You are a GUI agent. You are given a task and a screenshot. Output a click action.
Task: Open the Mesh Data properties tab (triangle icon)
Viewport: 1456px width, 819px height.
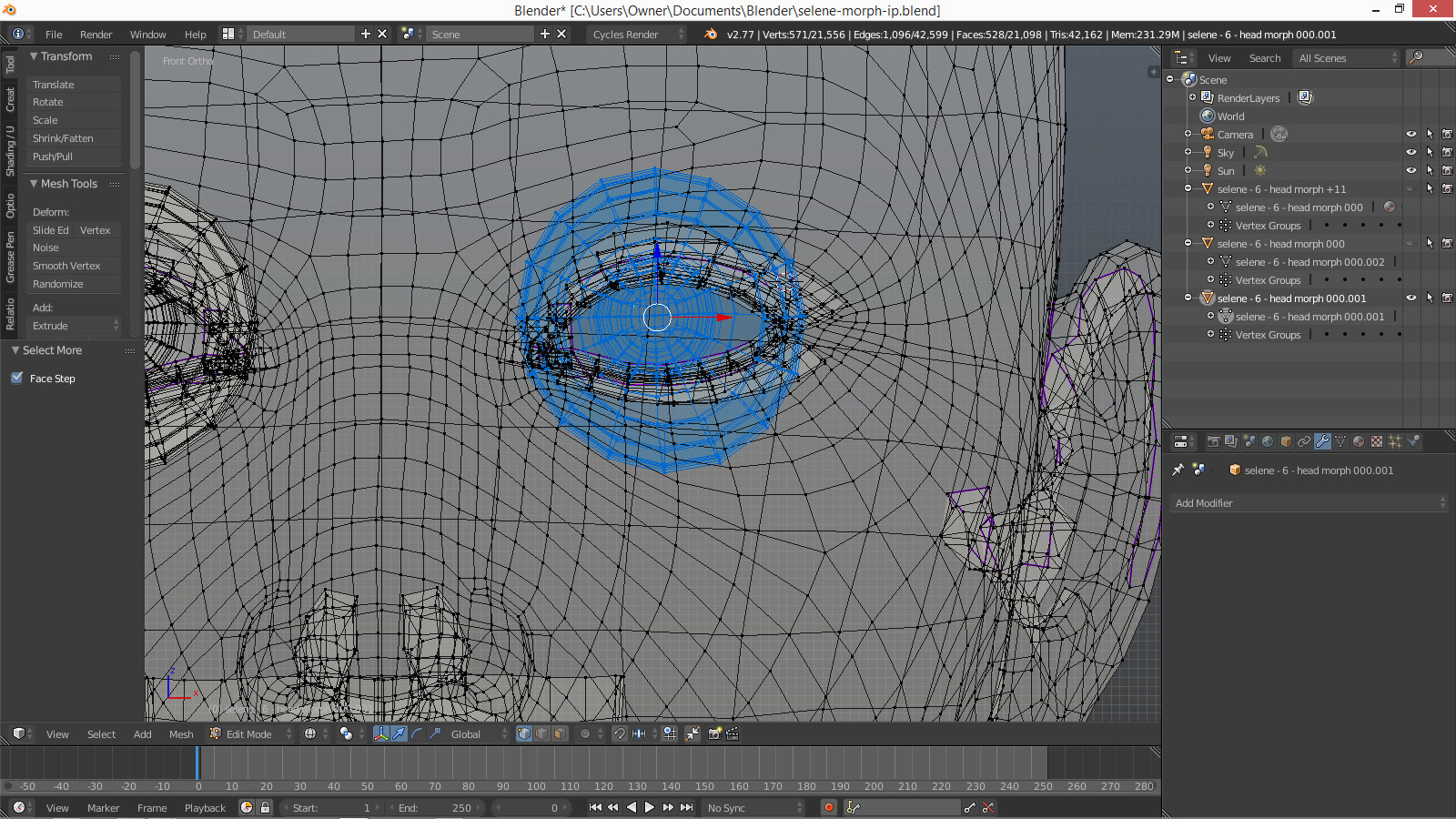tap(1340, 441)
